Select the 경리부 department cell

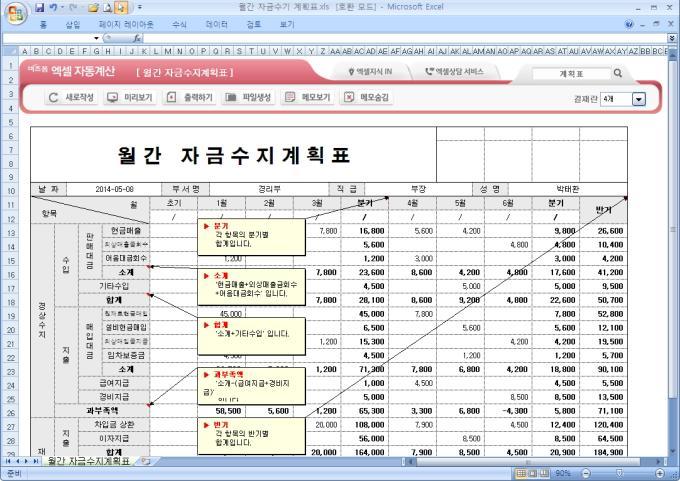269,189
